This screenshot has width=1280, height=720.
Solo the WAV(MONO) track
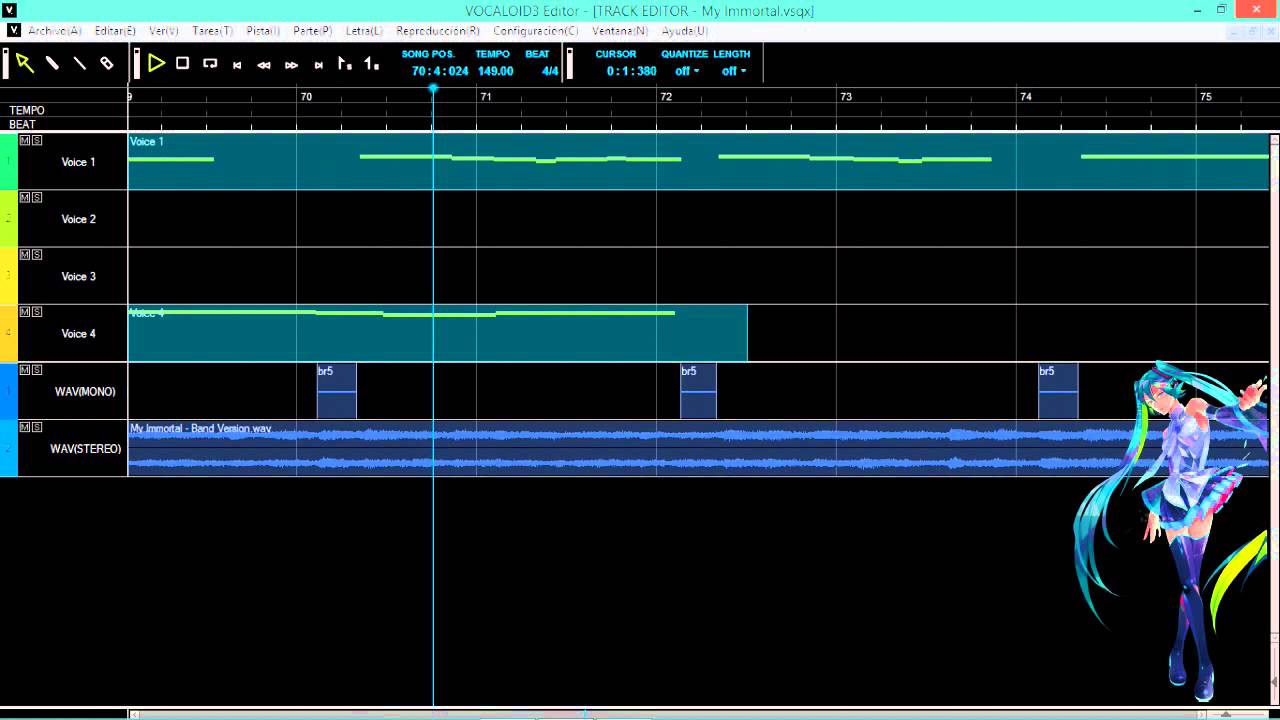37,369
